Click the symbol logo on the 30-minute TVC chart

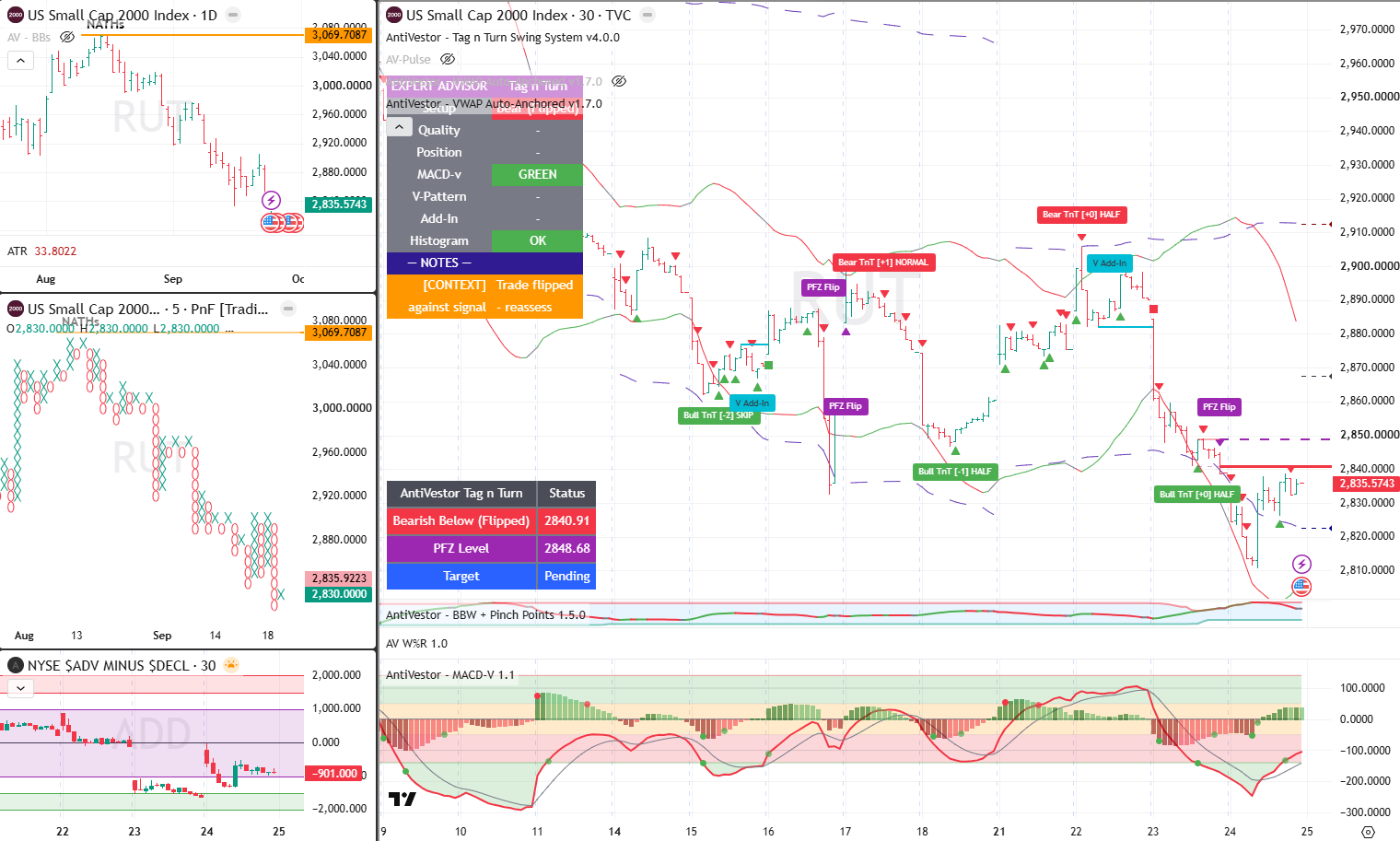coord(394,15)
